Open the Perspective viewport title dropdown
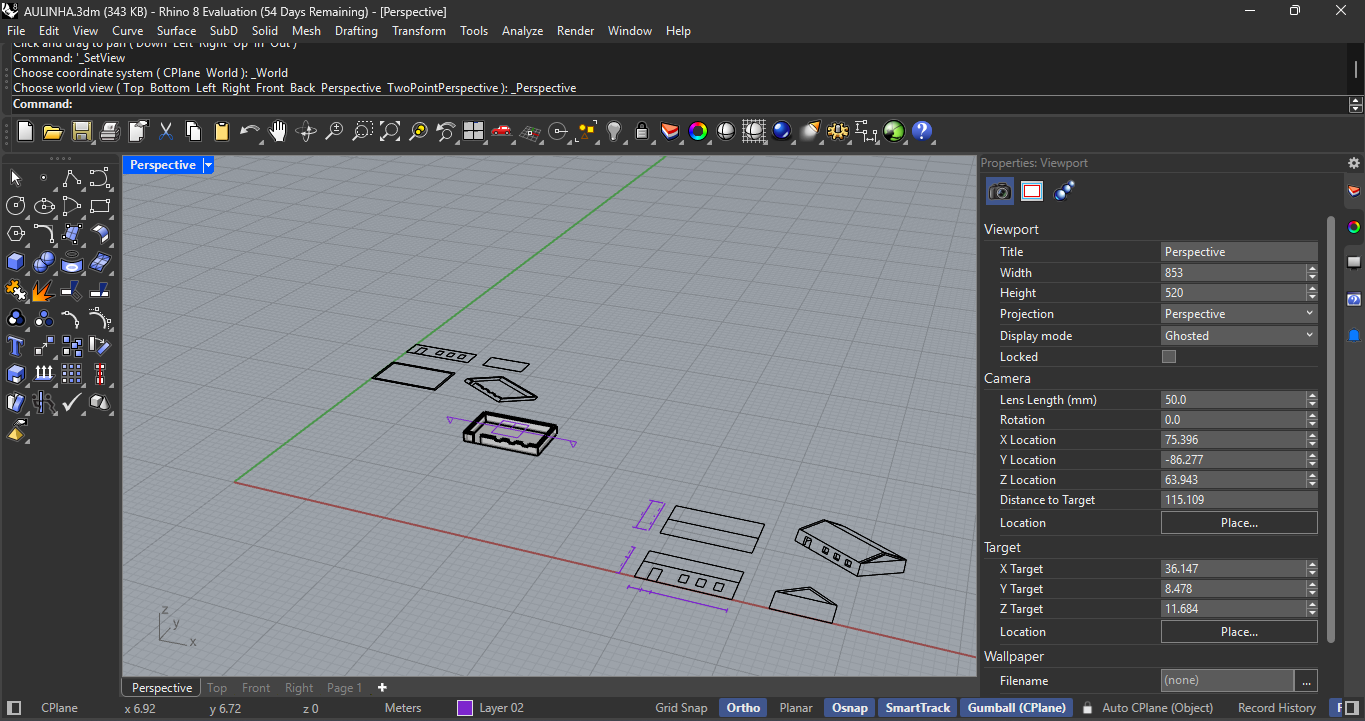This screenshot has width=1365, height=721. (x=207, y=164)
